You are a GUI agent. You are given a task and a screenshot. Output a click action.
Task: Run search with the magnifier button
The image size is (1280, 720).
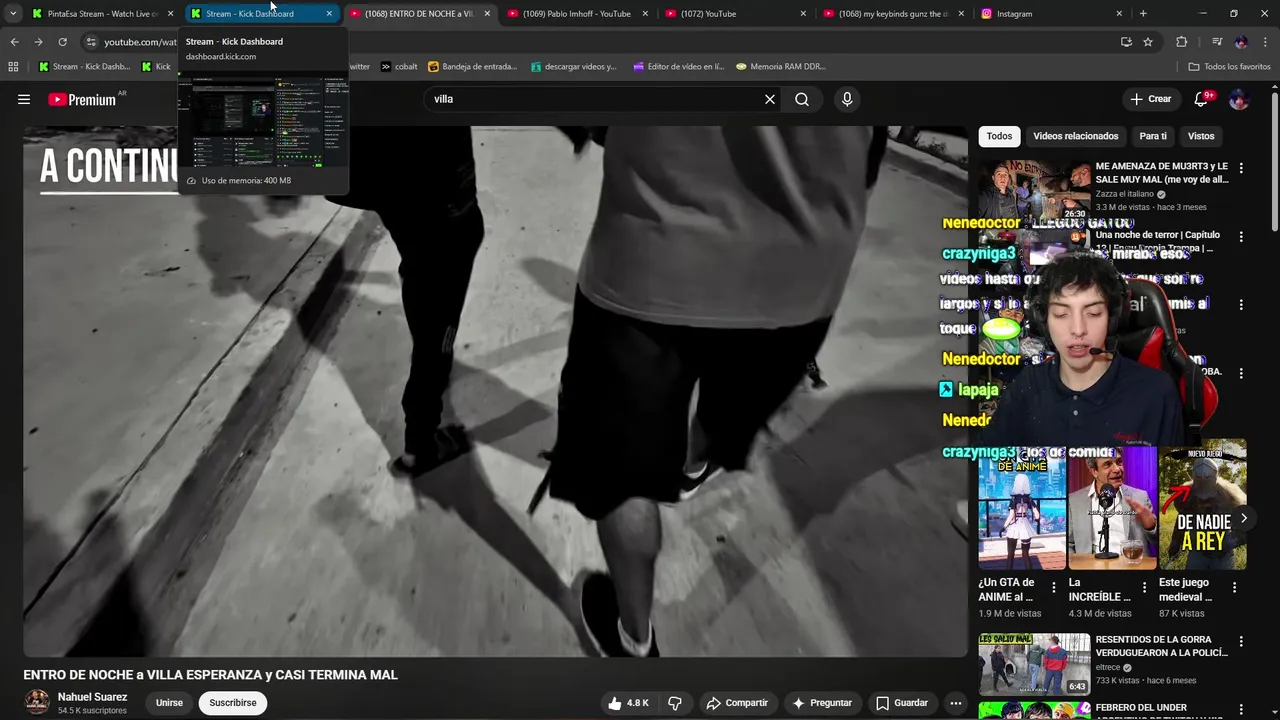tap(802, 99)
